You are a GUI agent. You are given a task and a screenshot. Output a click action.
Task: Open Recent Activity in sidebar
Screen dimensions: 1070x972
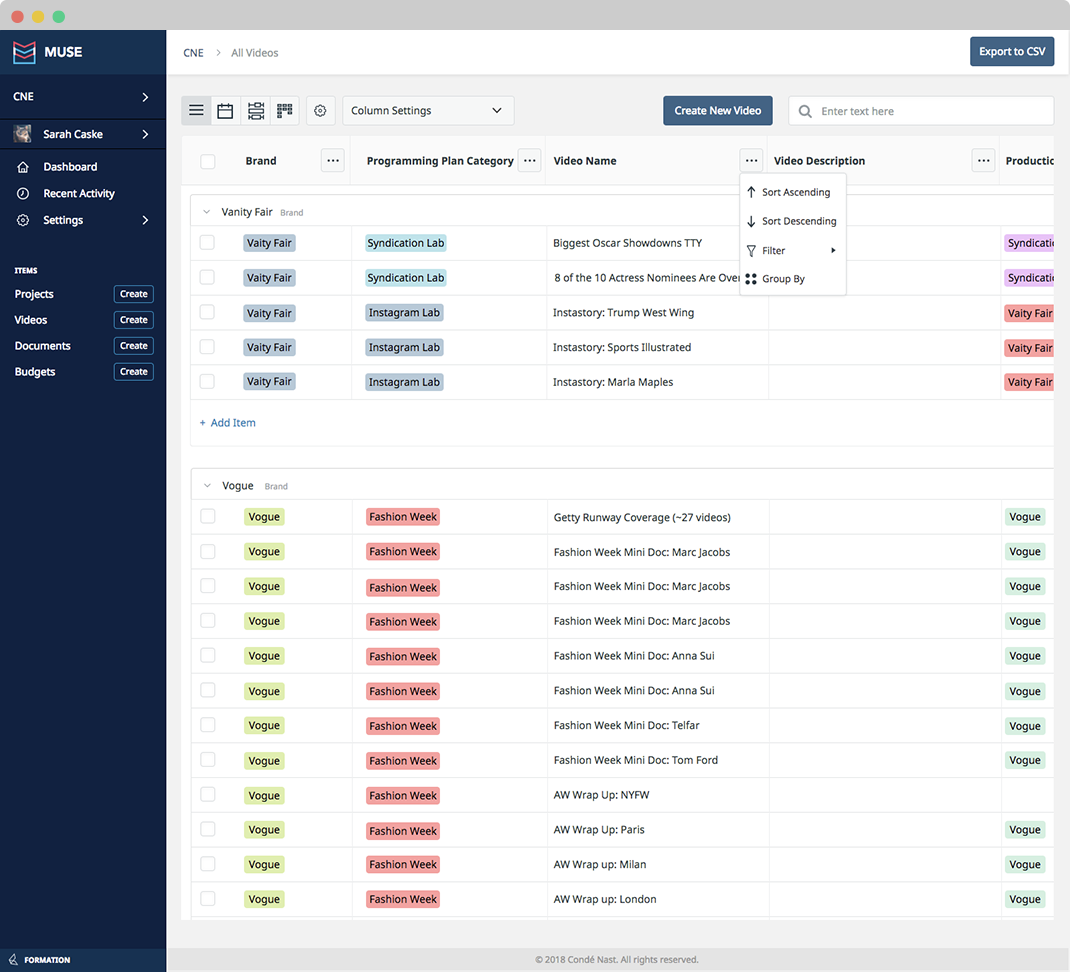coord(78,193)
